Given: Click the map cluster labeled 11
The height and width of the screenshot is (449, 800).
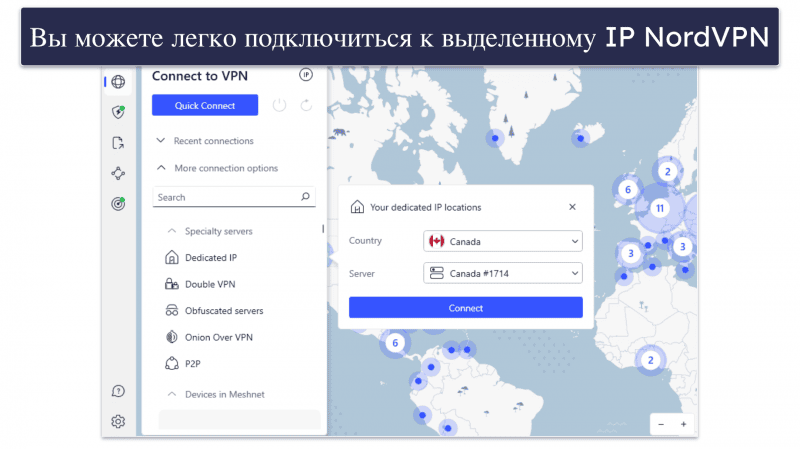Looking at the screenshot, I should click(x=660, y=208).
